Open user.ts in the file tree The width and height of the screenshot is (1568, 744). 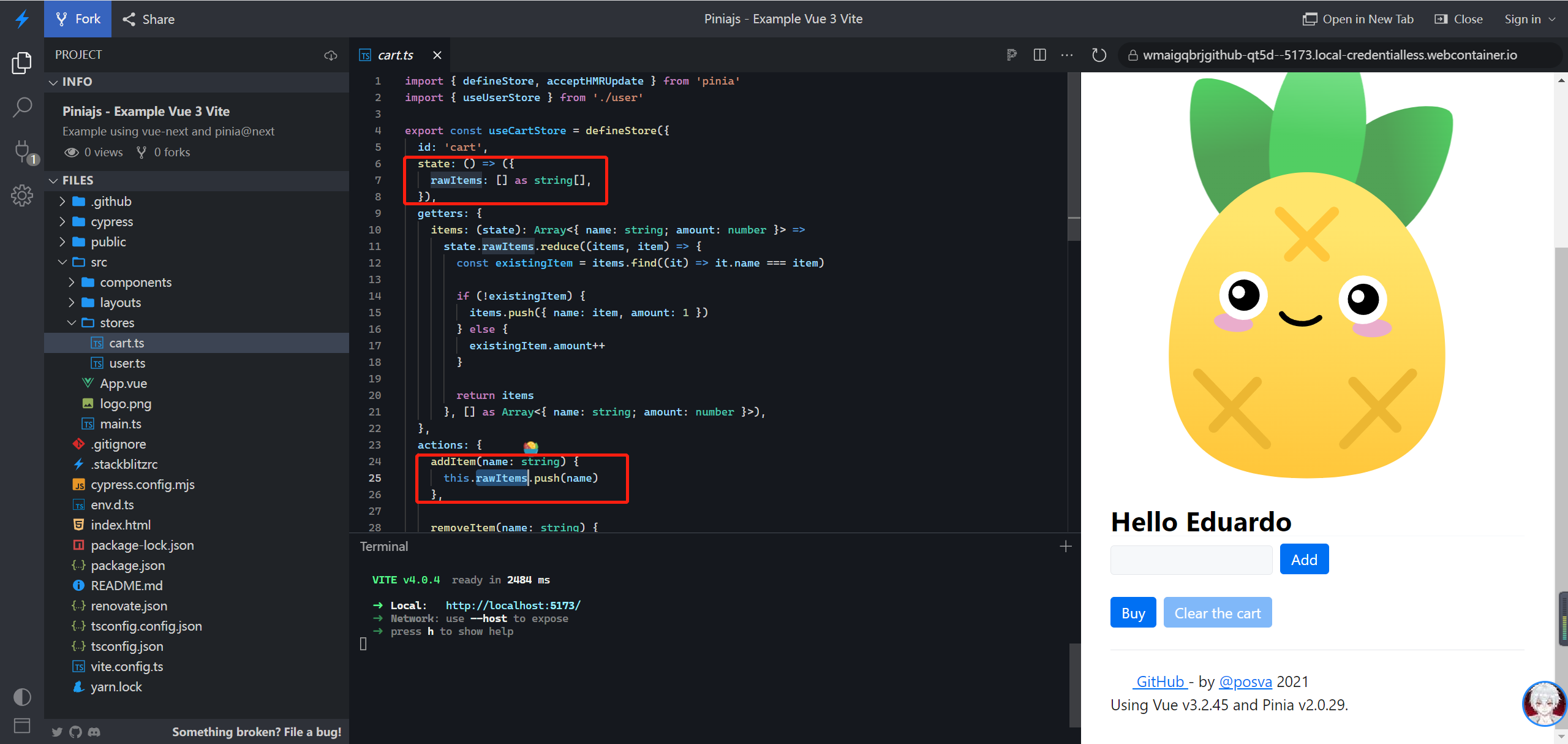(127, 363)
